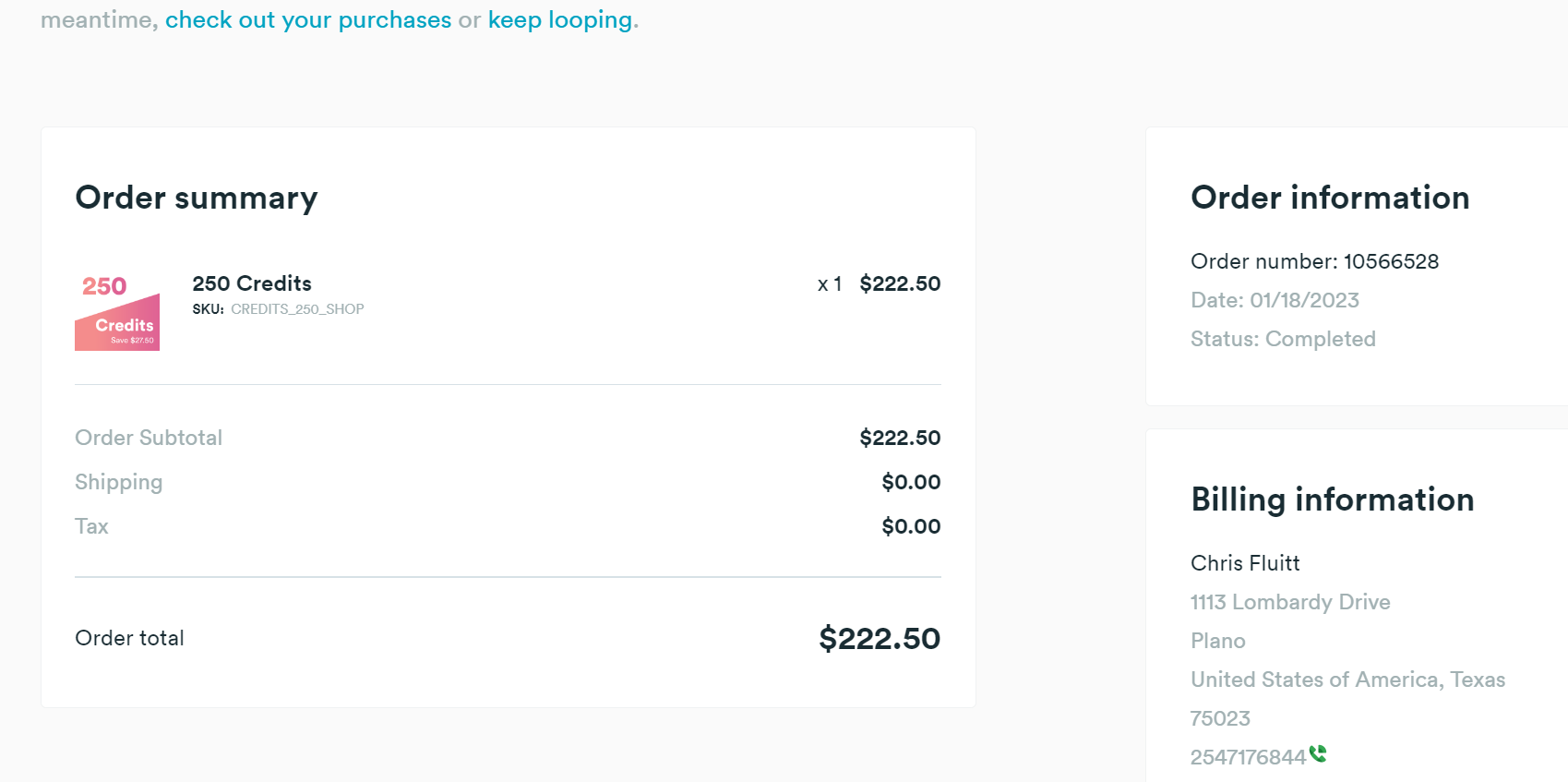Click the address 1113 Lombardy Drive
Viewport: 1568px width, 782px height.
tap(1290, 602)
